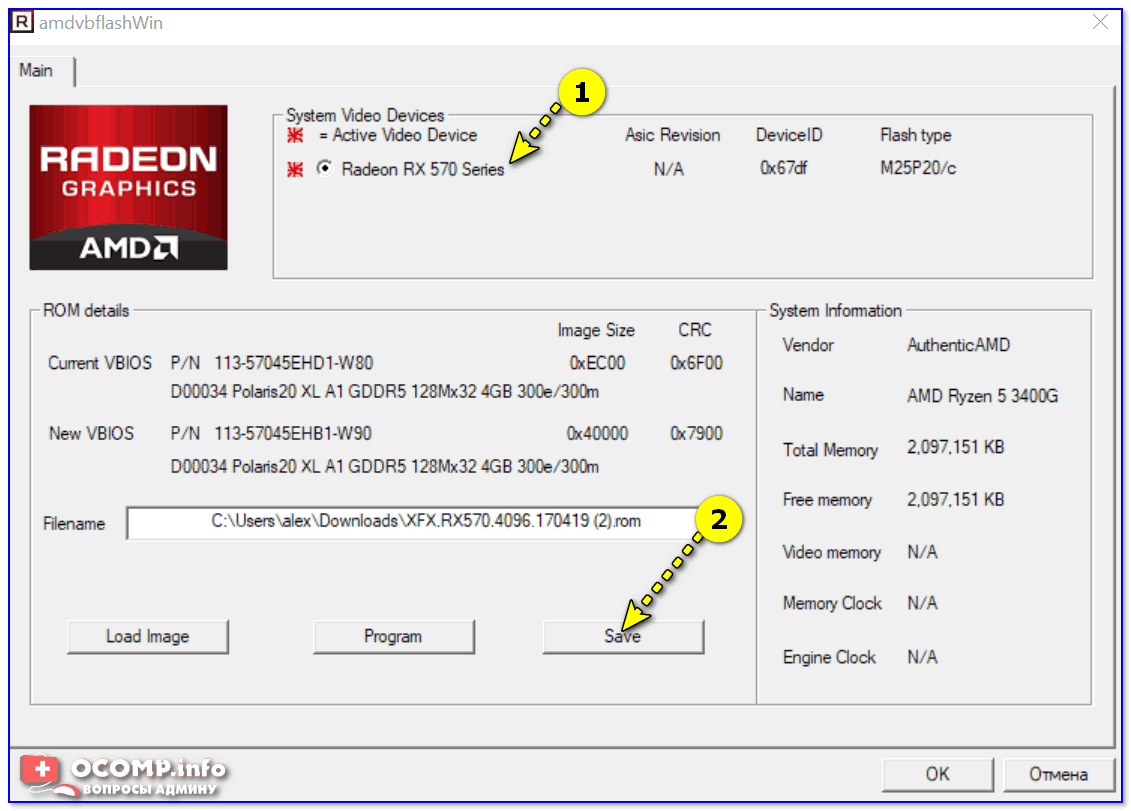Click the Vendor label
1131x811 pixels.
pos(808,345)
